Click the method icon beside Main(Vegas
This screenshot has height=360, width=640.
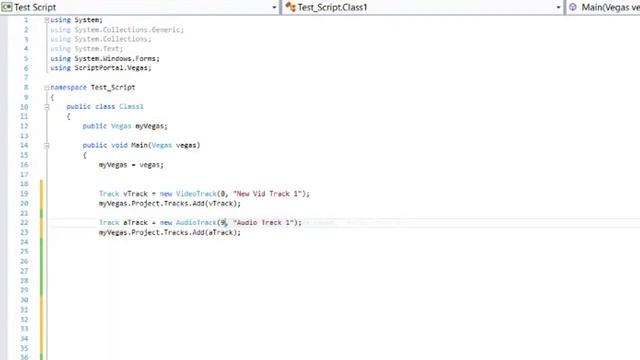[x=573, y=7]
